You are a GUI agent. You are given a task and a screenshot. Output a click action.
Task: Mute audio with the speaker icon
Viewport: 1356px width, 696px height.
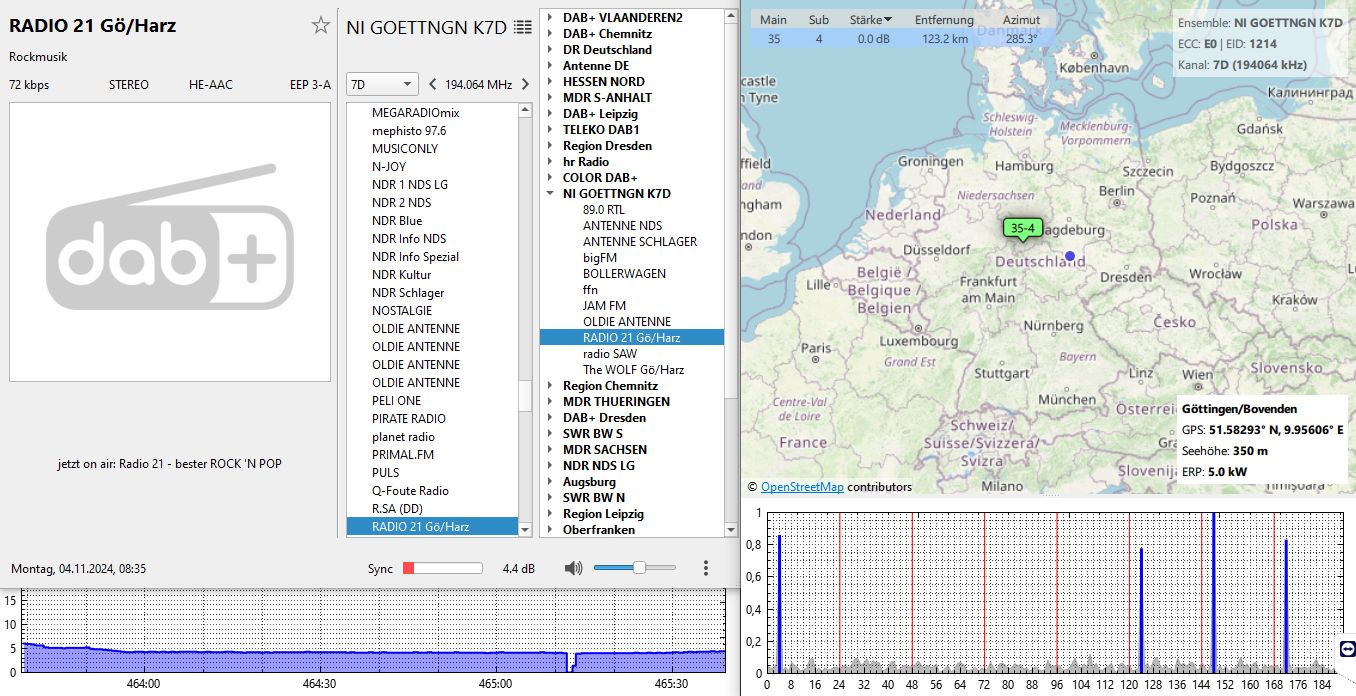pos(573,568)
